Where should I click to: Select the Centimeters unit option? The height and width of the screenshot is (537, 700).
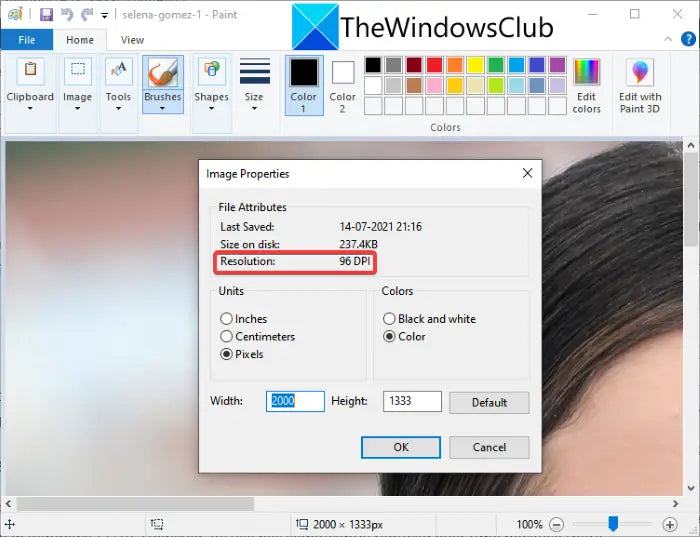click(227, 337)
